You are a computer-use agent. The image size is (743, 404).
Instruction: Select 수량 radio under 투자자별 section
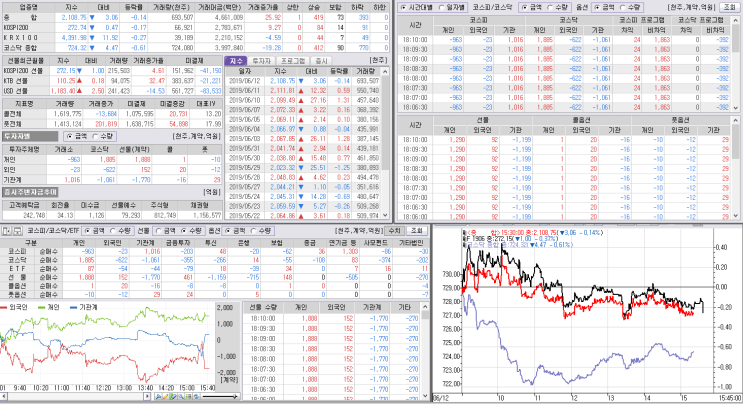click(x=103, y=136)
